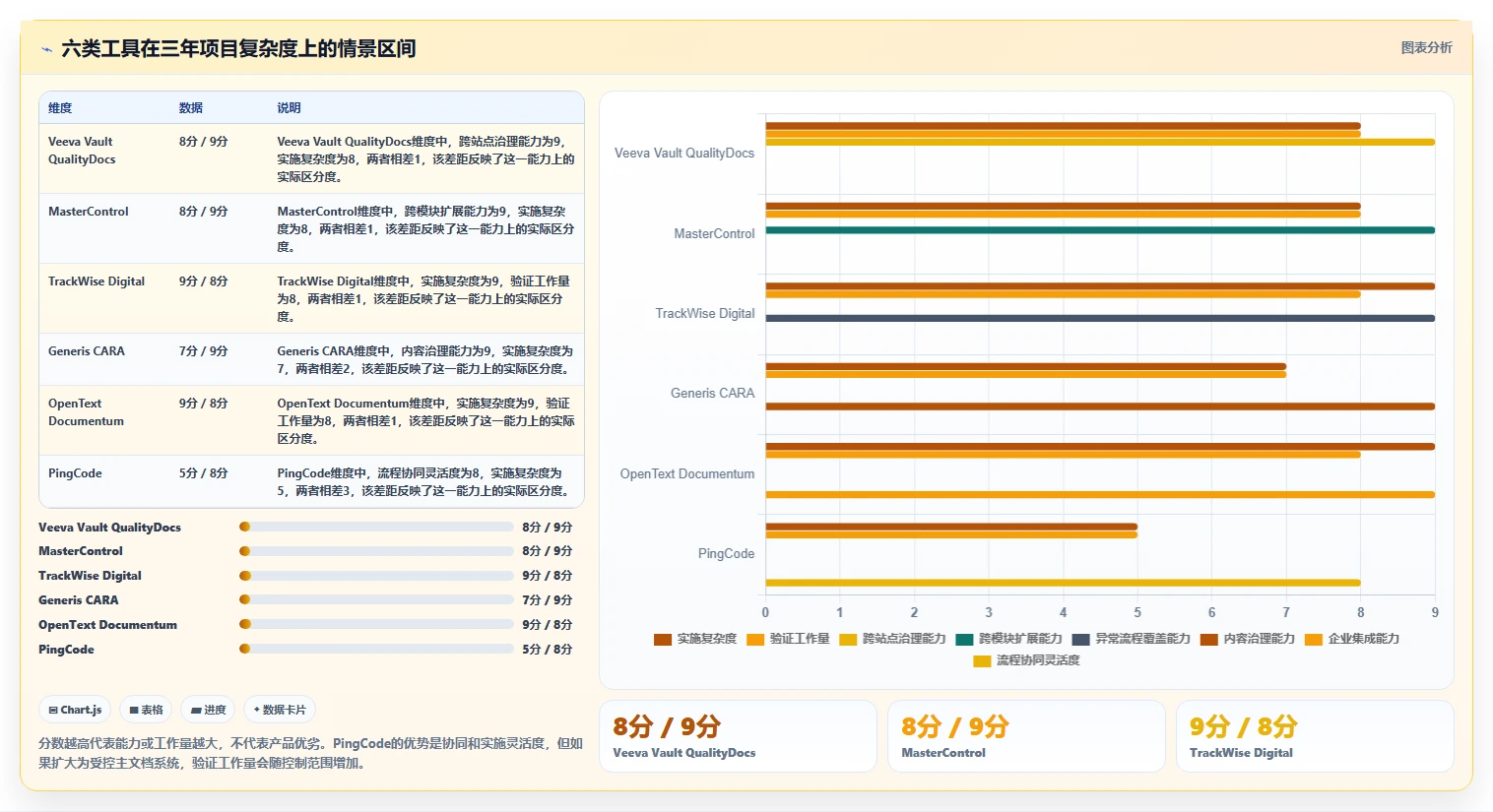Screen dimensions: 1493x812
Task: Toggle the 异常流程覆盖能力 legend item
Action: 1132,639
